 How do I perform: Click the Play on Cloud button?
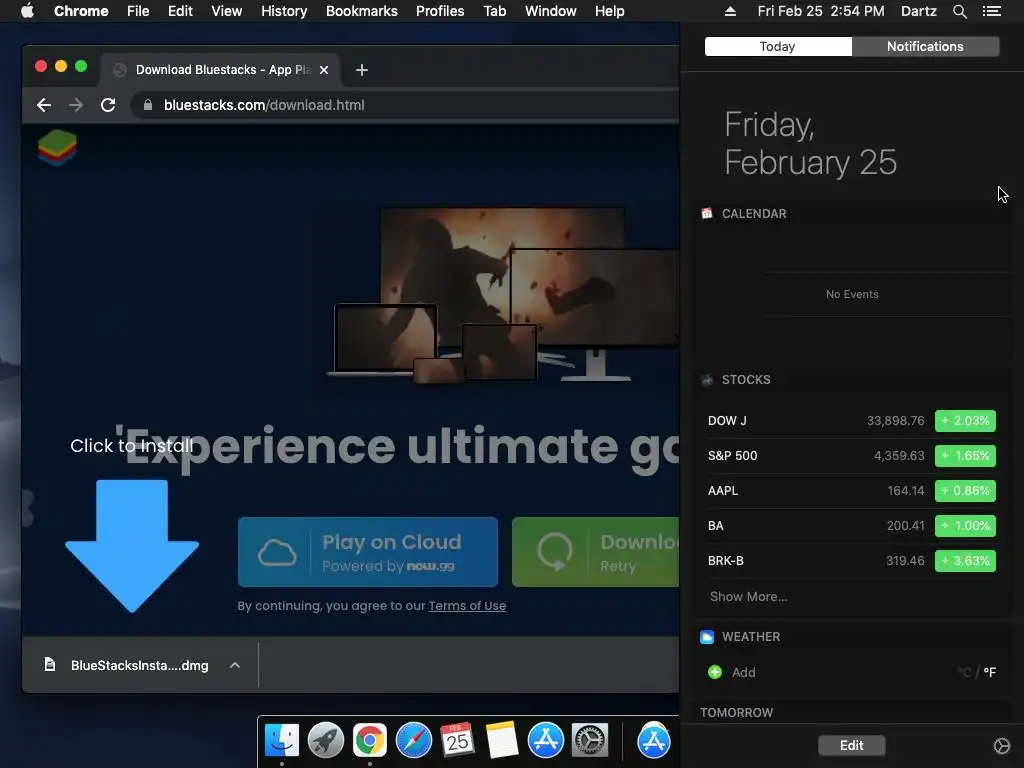pos(368,552)
